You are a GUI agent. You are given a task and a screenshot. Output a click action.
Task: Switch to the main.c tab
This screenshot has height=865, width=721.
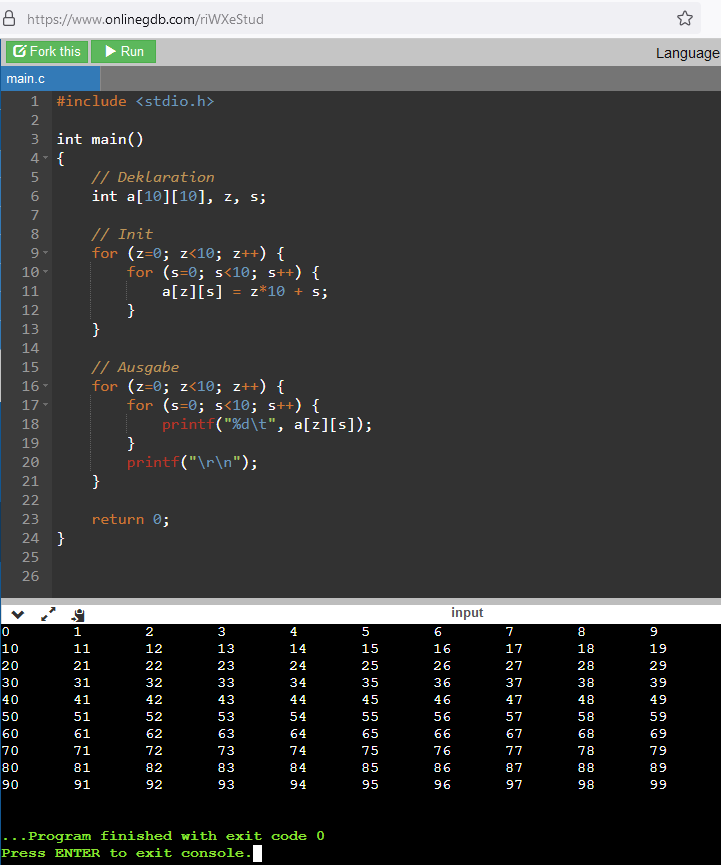tap(50, 78)
